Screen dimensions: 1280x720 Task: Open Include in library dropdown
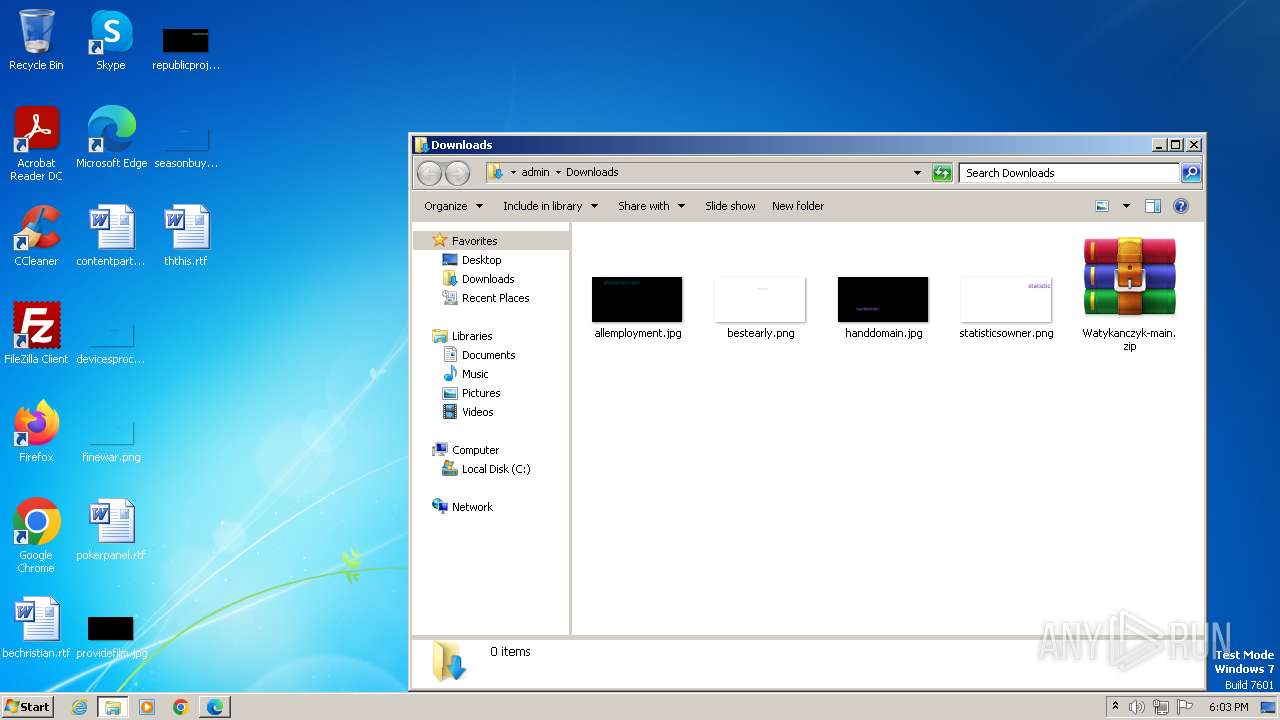click(x=550, y=206)
